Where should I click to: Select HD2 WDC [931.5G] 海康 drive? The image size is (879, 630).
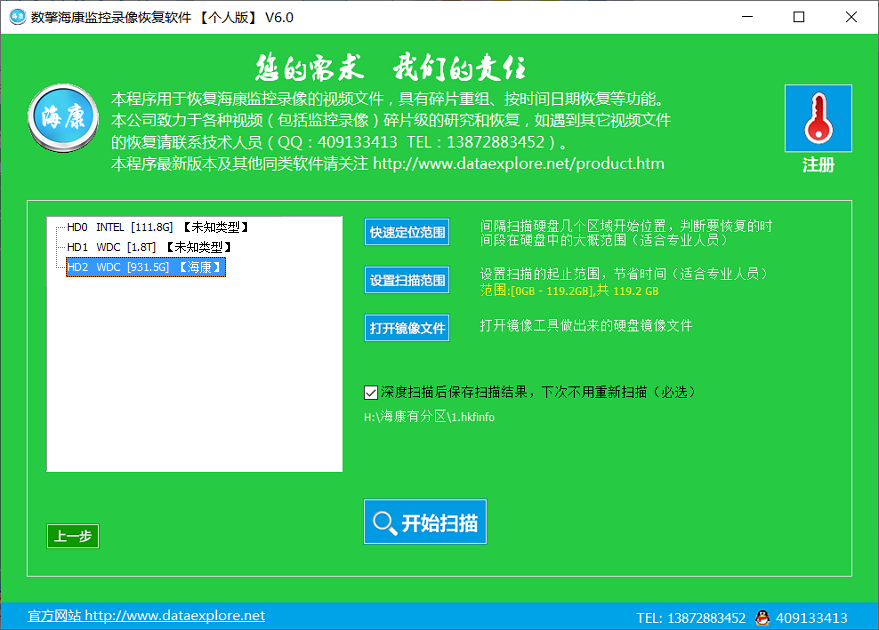click(146, 267)
